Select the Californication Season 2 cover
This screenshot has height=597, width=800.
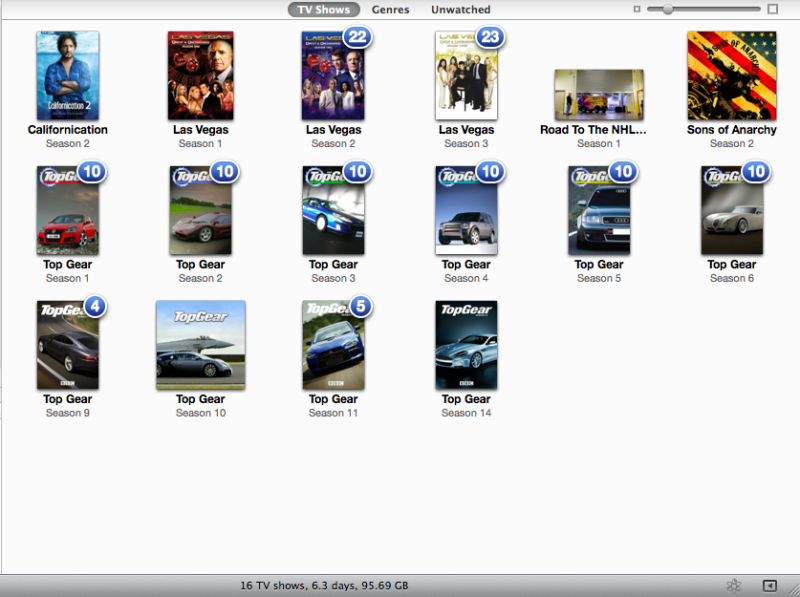[x=68, y=76]
